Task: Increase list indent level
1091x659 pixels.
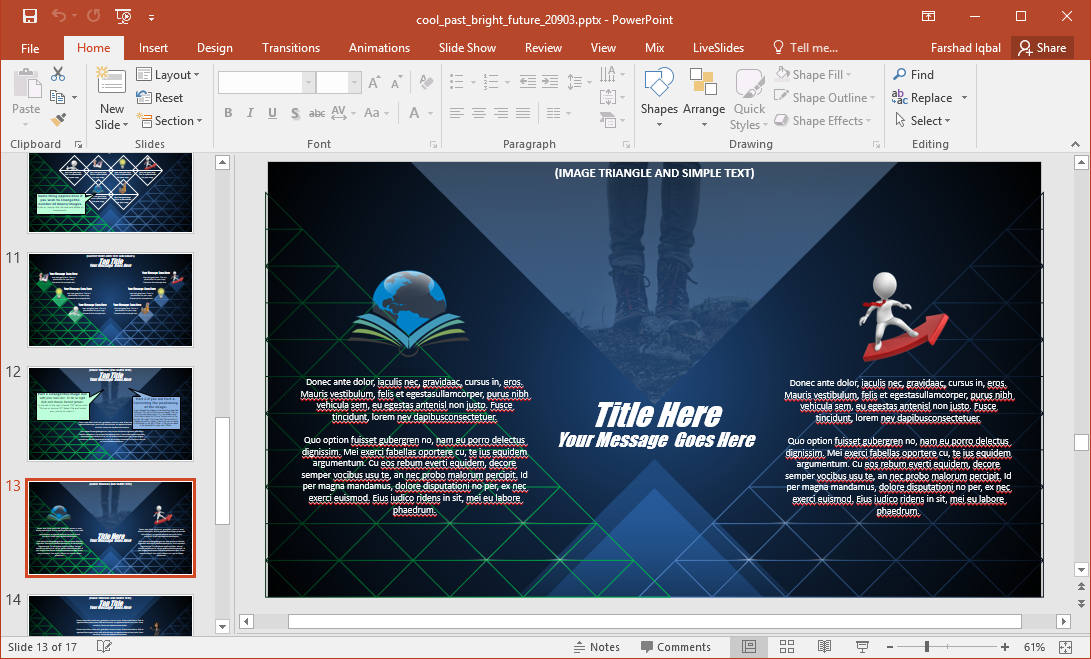Action: click(x=550, y=82)
